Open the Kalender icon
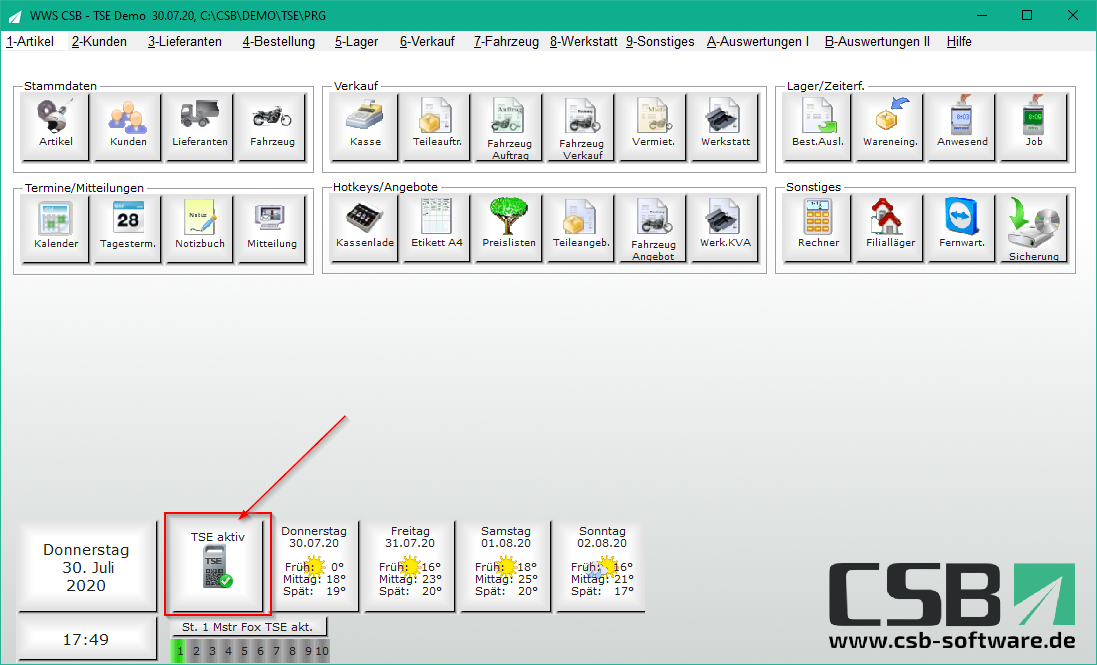 (55, 229)
